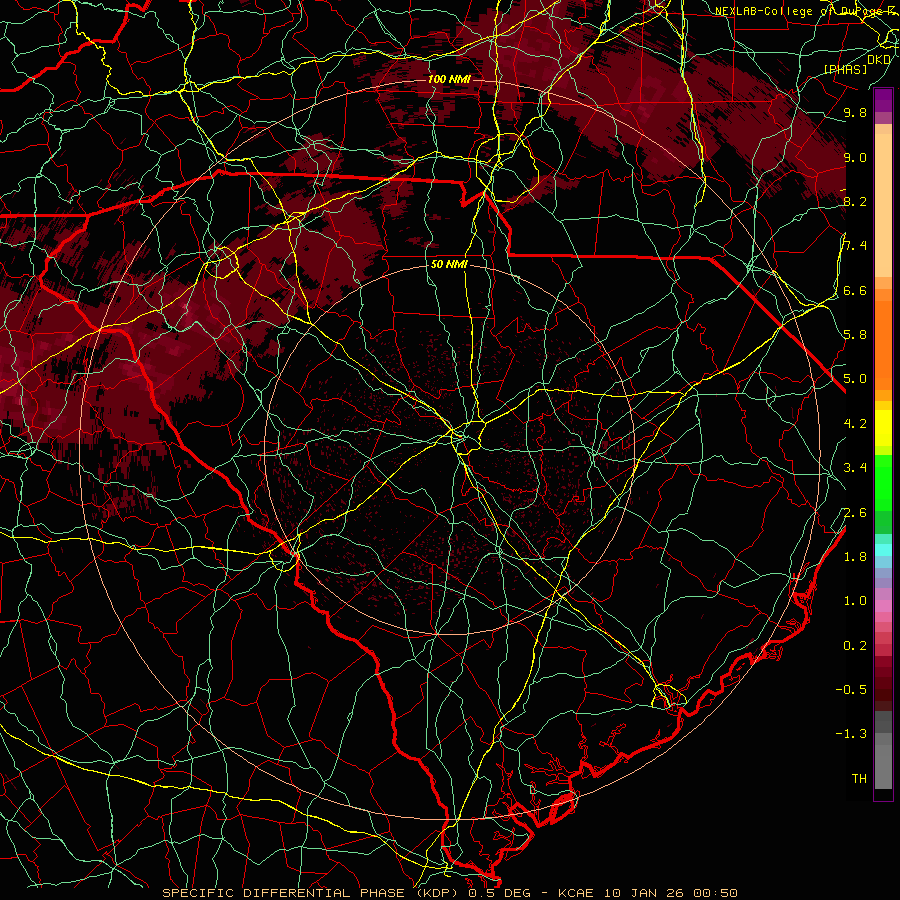
Task: Click the cyan segment of the color bar
Action: 883,550
